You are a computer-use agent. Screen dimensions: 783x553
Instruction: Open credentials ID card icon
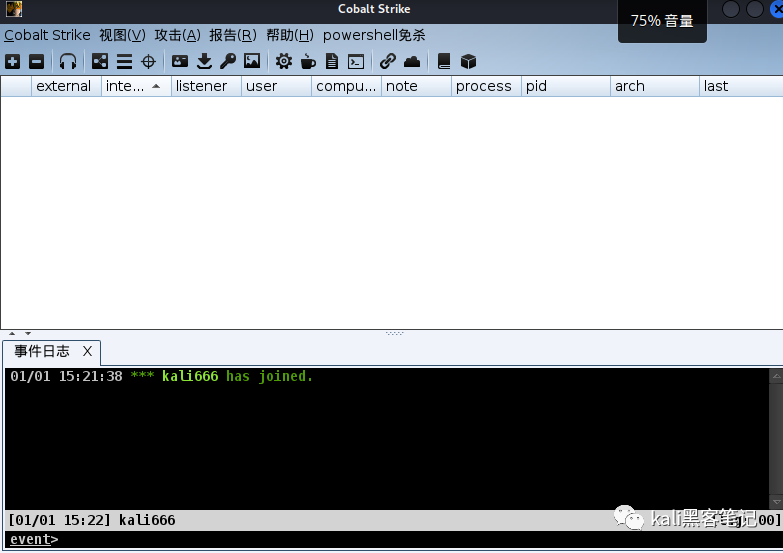pyautogui.click(x=180, y=61)
